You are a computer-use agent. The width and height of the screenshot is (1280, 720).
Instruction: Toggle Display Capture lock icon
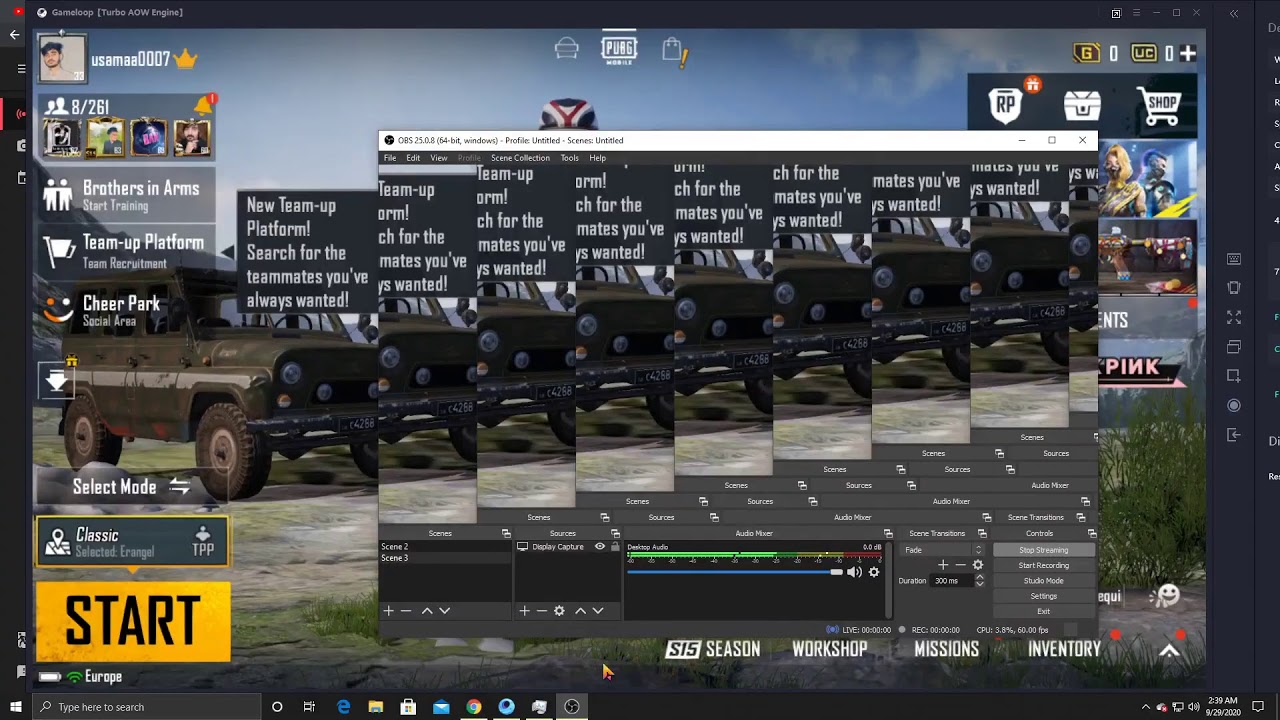615,547
